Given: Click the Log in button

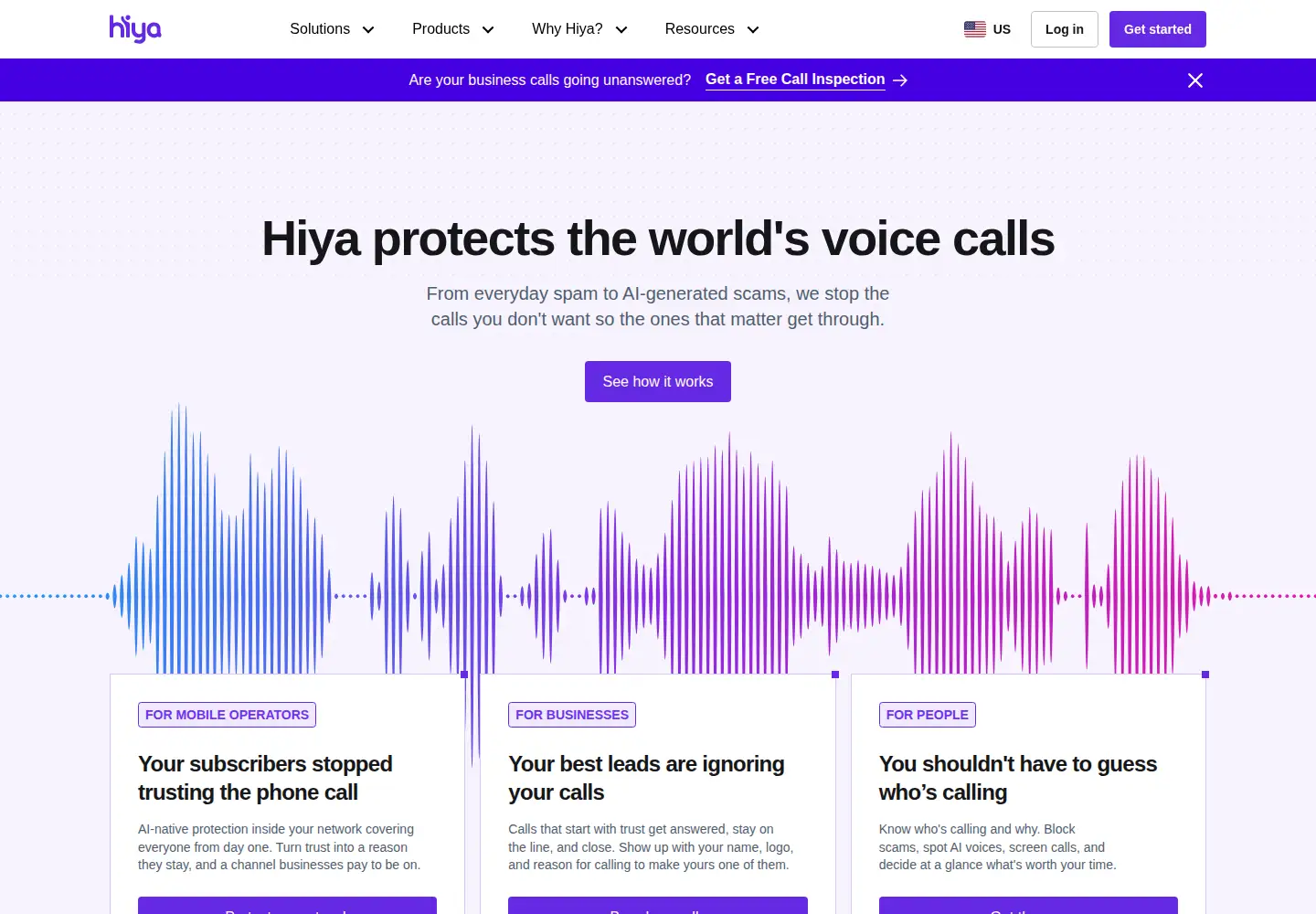Looking at the screenshot, I should coord(1065,29).
